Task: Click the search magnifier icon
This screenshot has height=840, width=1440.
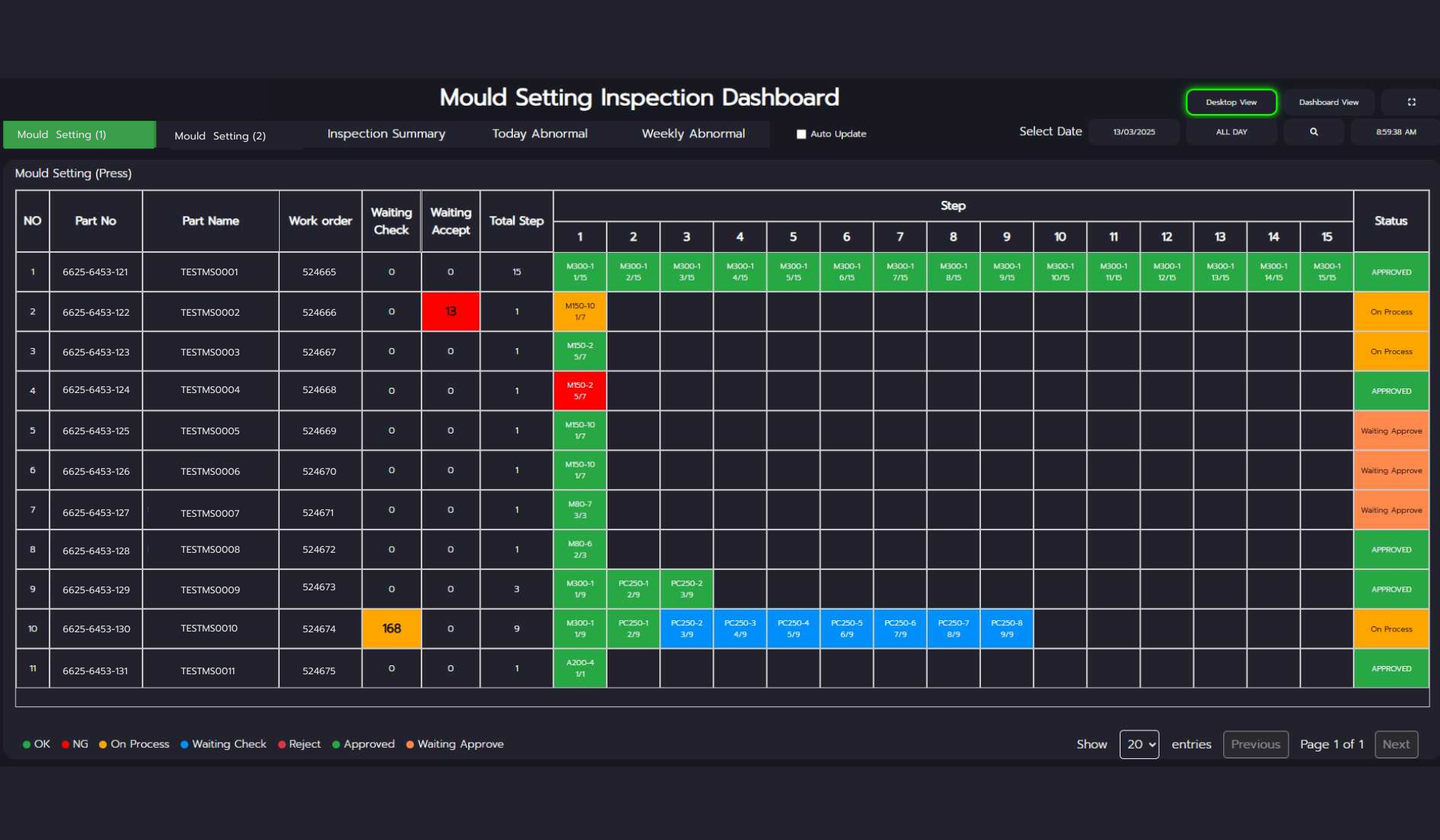Action: tap(1313, 132)
